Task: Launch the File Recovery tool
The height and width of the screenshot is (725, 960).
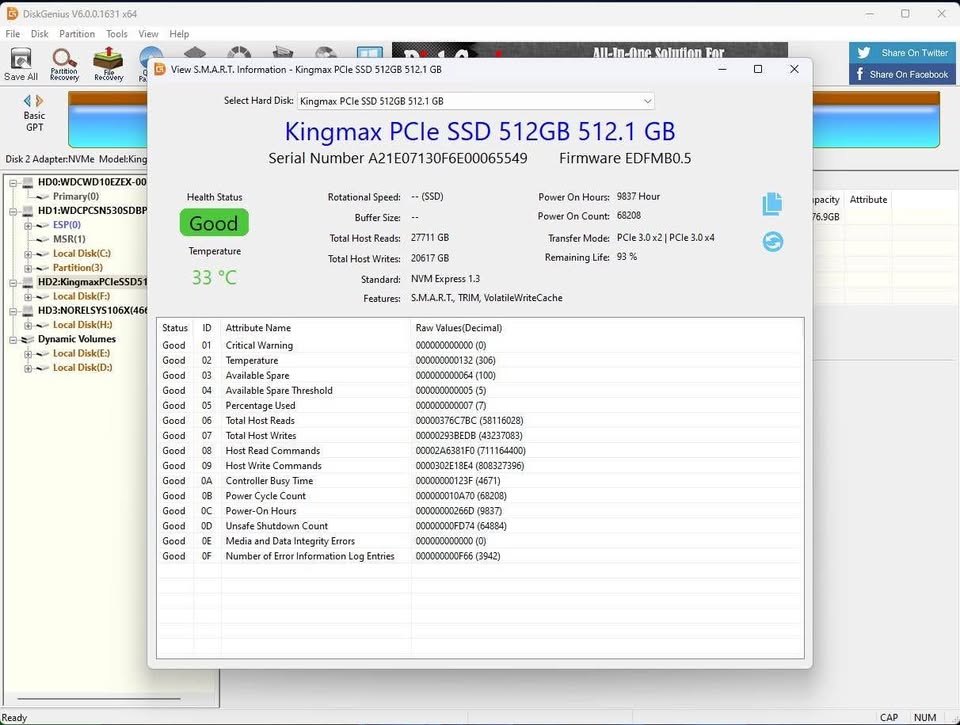Action: click(108, 64)
